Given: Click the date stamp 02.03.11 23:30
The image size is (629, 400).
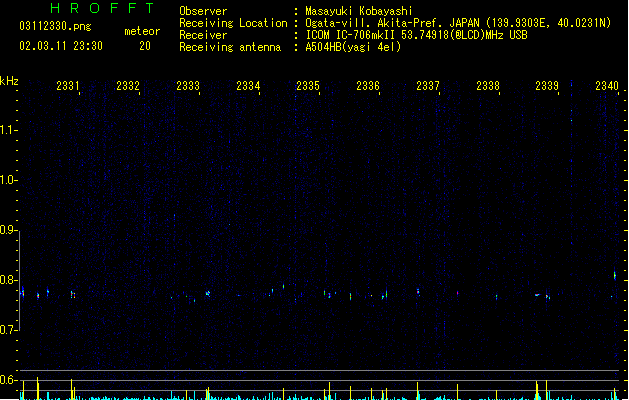Looking at the screenshot, I should (61, 46).
